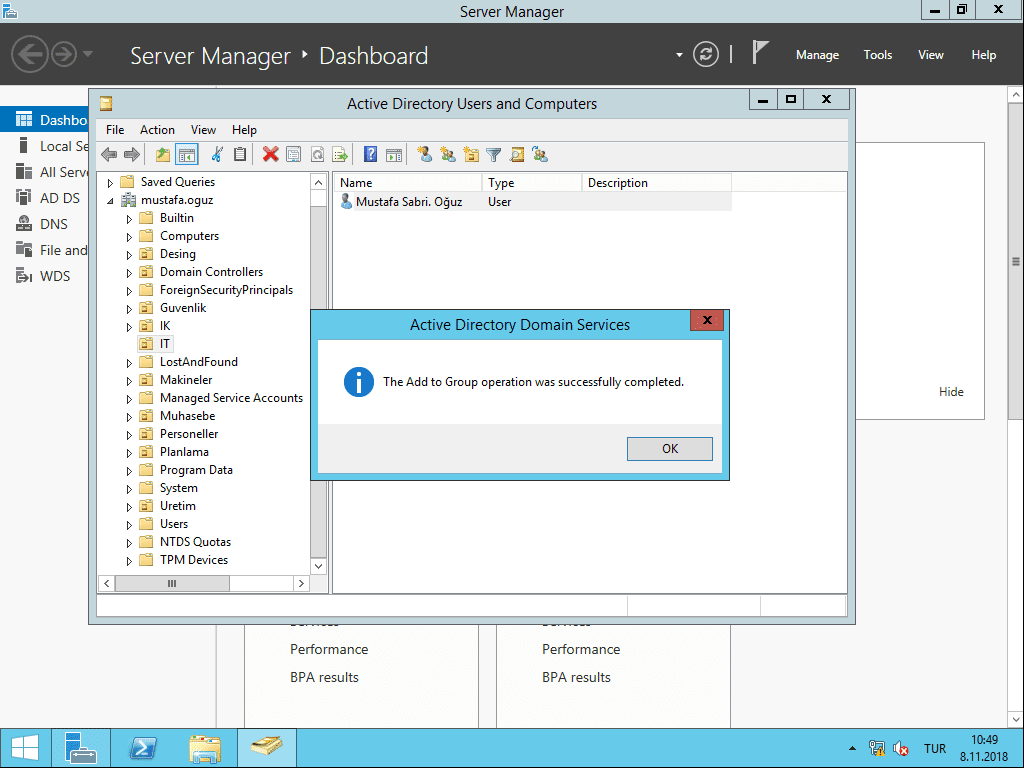The image size is (1024, 768).
Task: Expand the Guvenlik OU
Action: (129, 309)
